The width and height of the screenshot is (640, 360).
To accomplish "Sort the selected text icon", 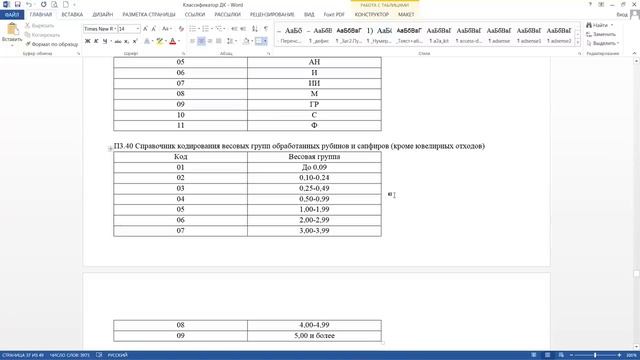I will pyautogui.click(x=255, y=29).
